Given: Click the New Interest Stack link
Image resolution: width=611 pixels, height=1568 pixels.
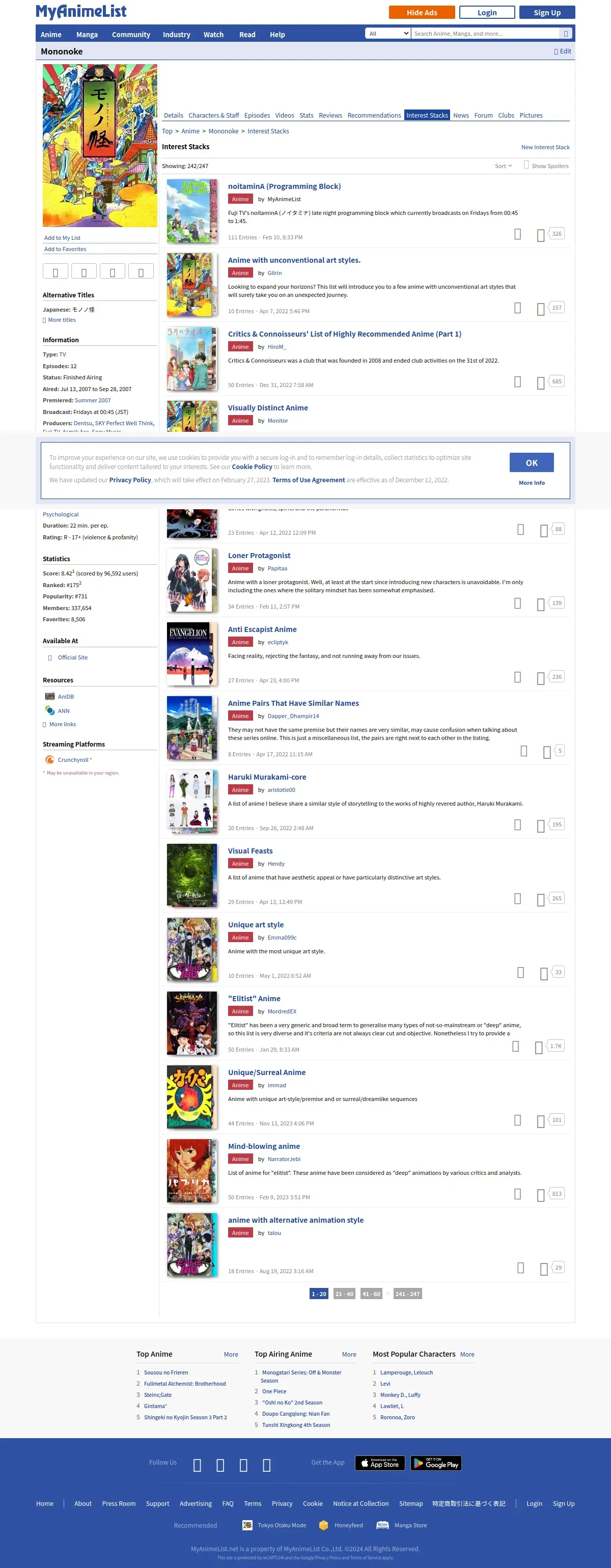Looking at the screenshot, I should click(545, 147).
